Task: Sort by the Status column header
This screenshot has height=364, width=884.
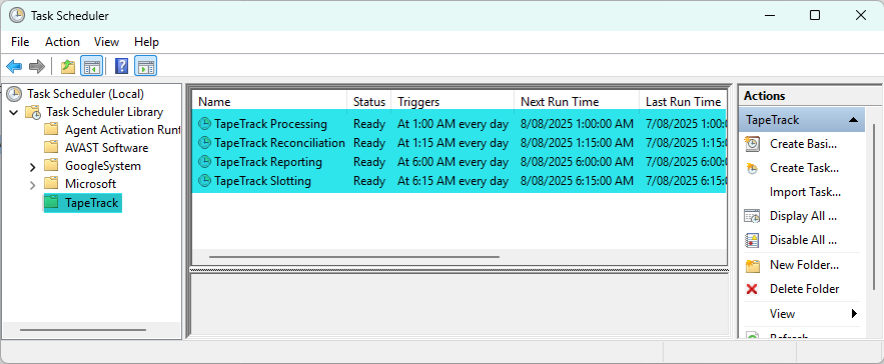Action: coord(369,102)
